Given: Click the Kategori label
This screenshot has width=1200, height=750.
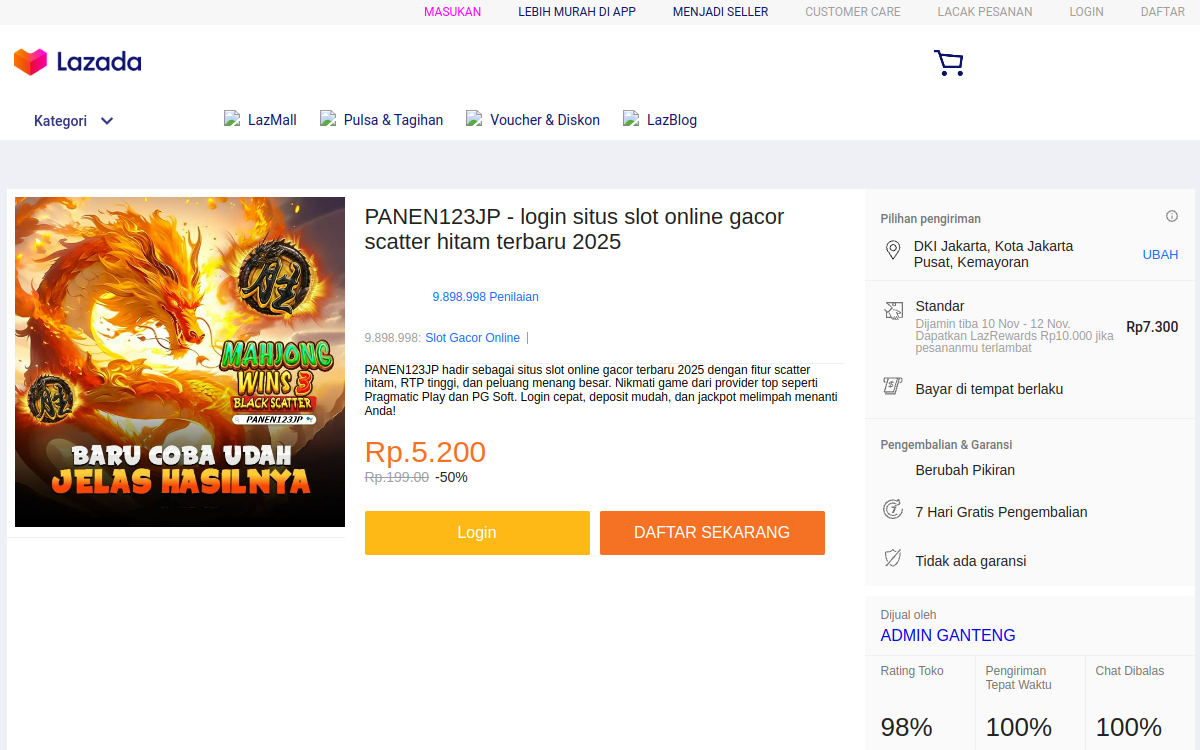Looking at the screenshot, I should click(x=60, y=121).
